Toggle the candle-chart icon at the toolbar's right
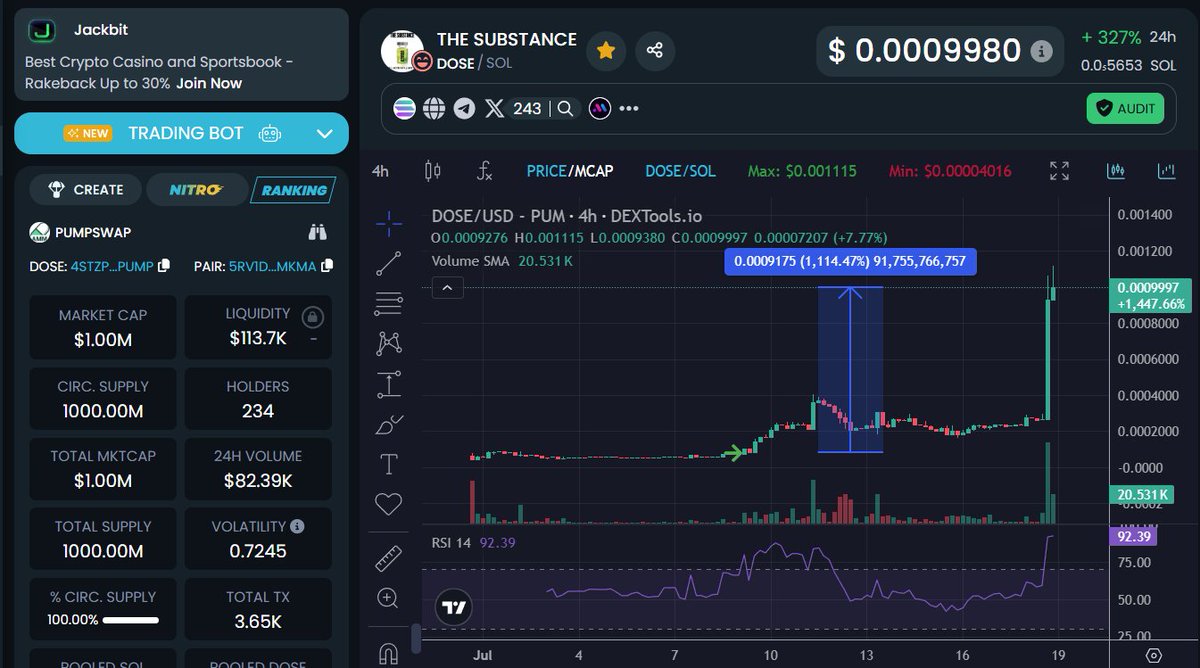Viewport: 1200px width, 668px height. click(x=1116, y=171)
